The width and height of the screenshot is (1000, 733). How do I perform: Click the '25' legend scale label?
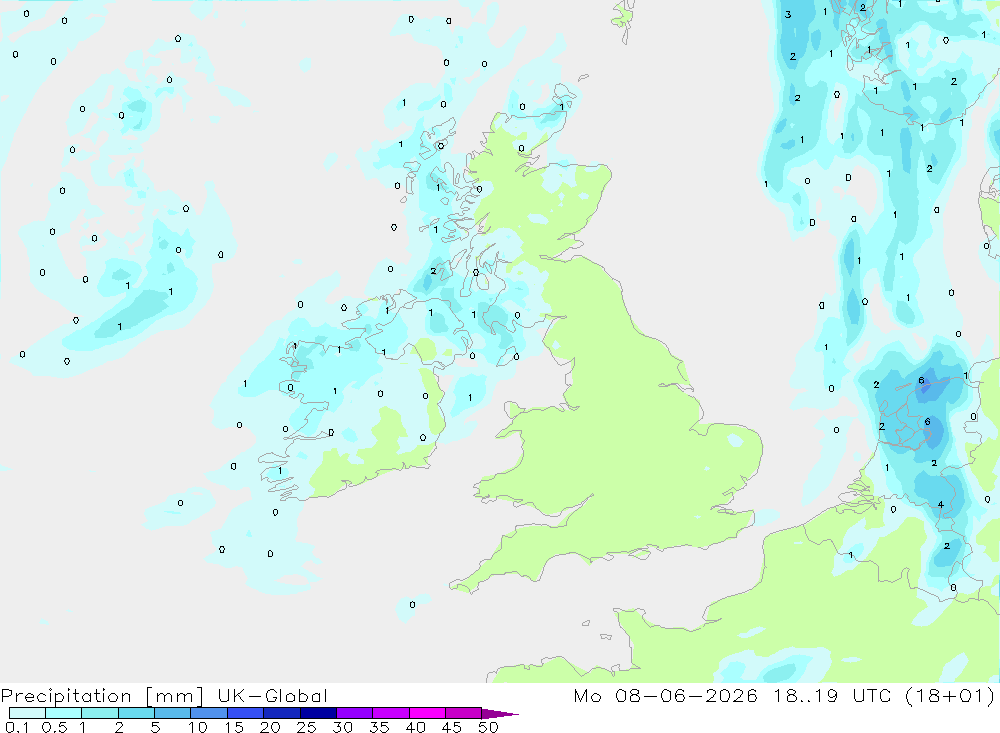pos(306,727)
